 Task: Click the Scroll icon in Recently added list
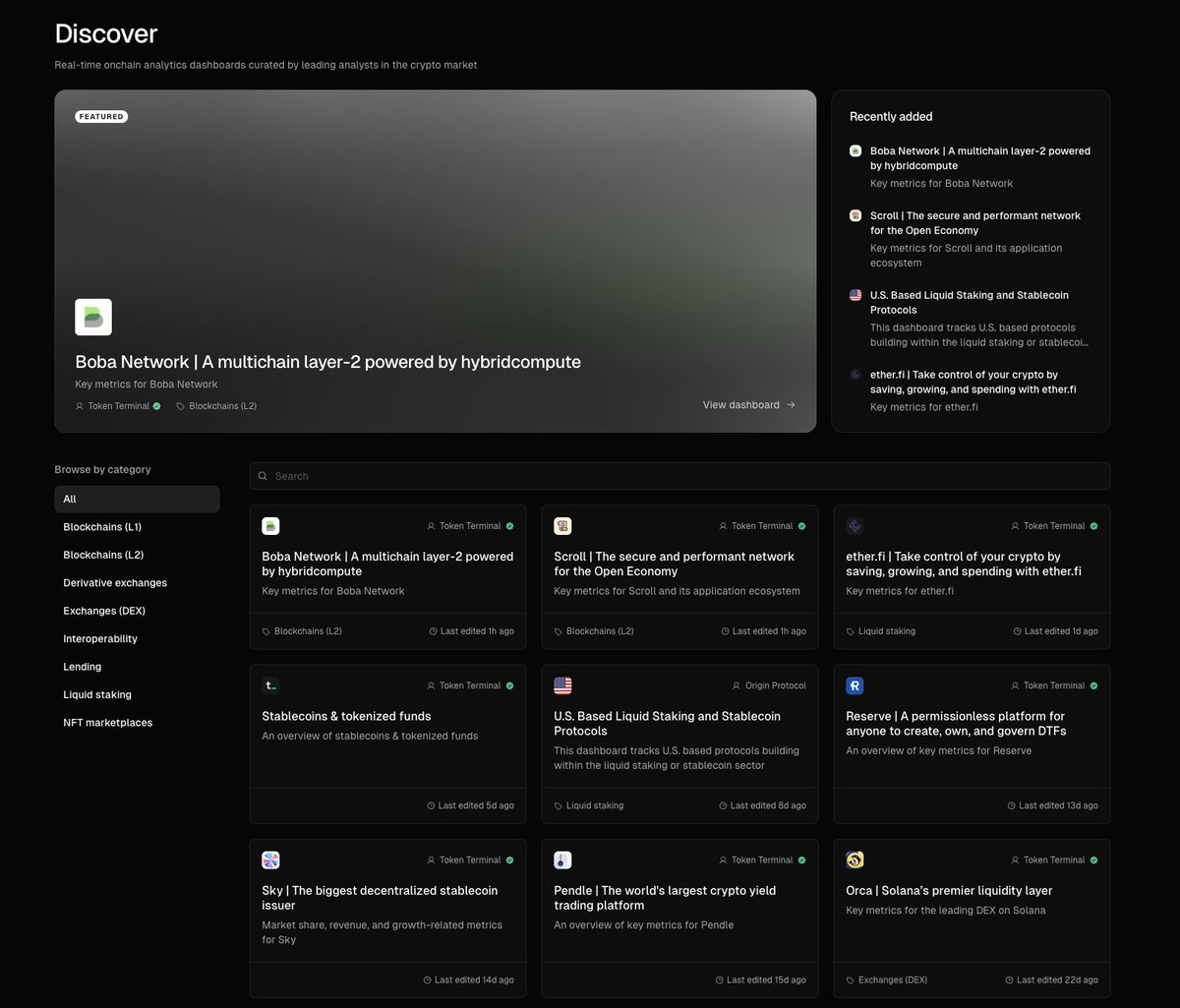[855, 215]
